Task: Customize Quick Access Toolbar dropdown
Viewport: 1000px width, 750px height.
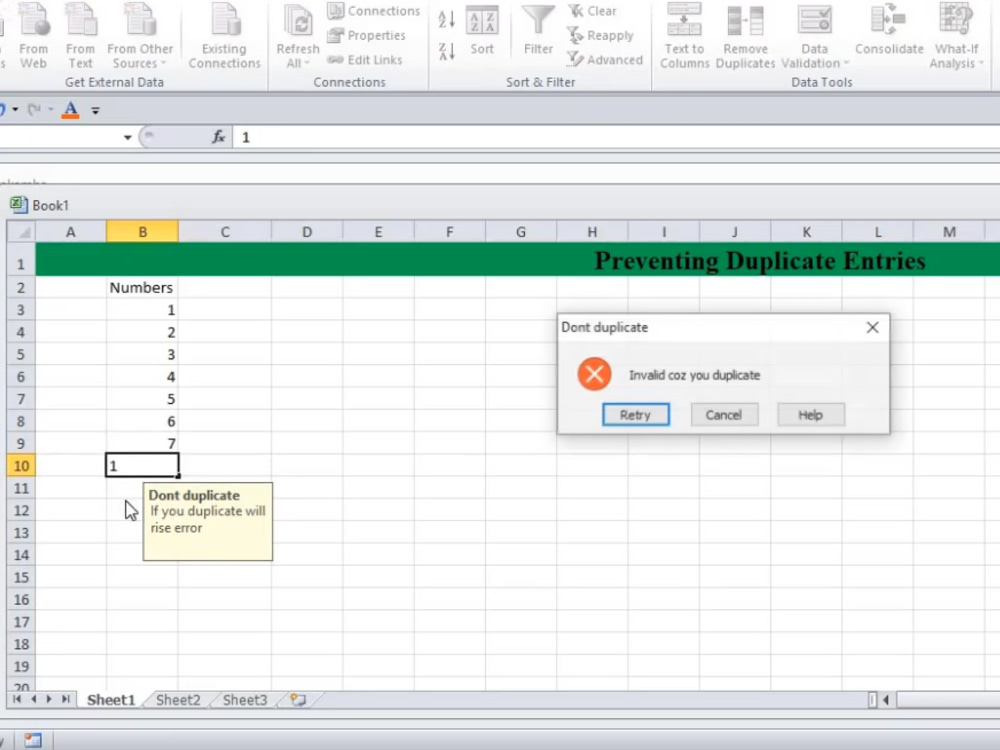Action: coord(95,110)
